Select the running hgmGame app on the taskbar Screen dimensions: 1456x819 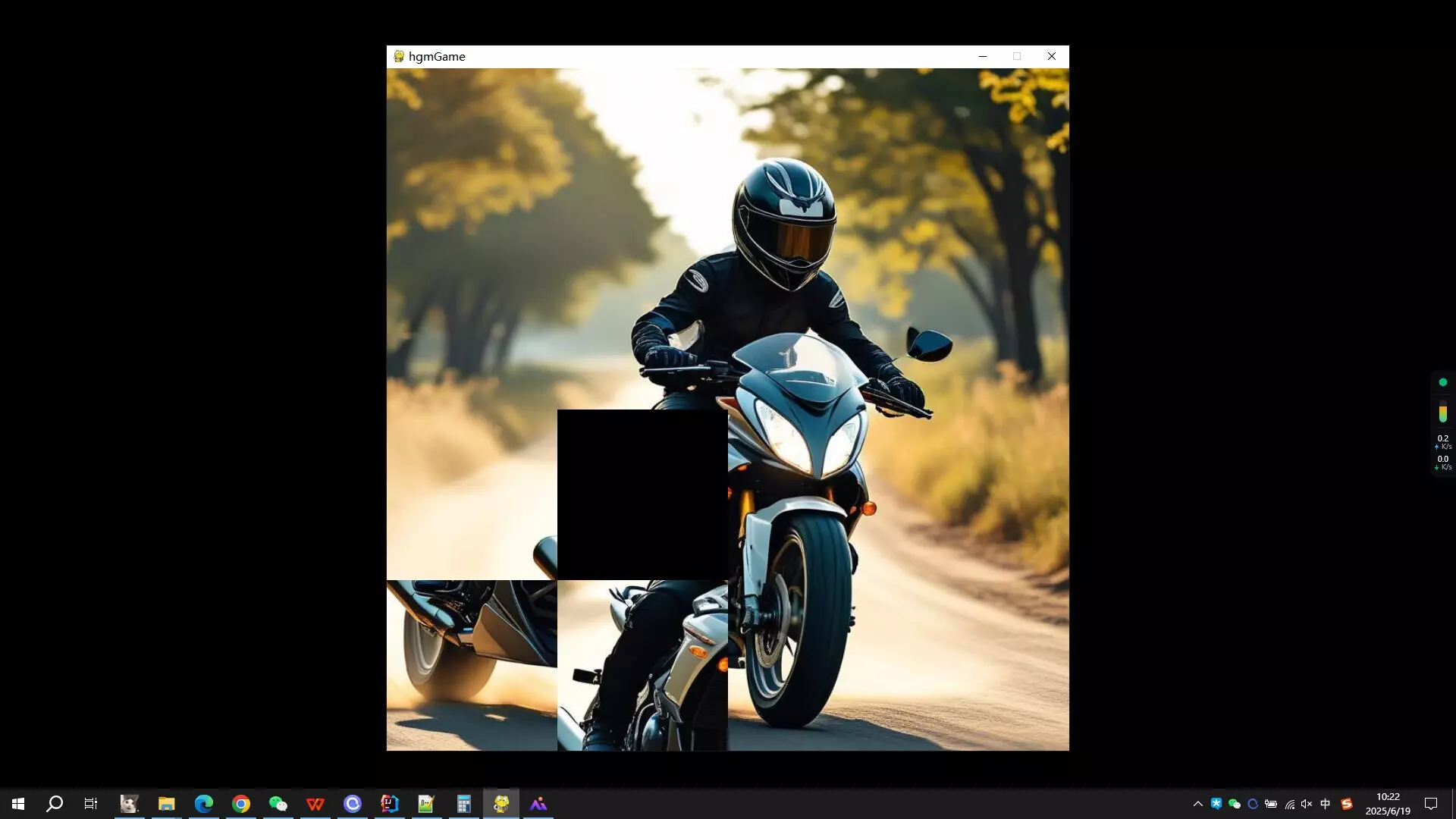500,803
